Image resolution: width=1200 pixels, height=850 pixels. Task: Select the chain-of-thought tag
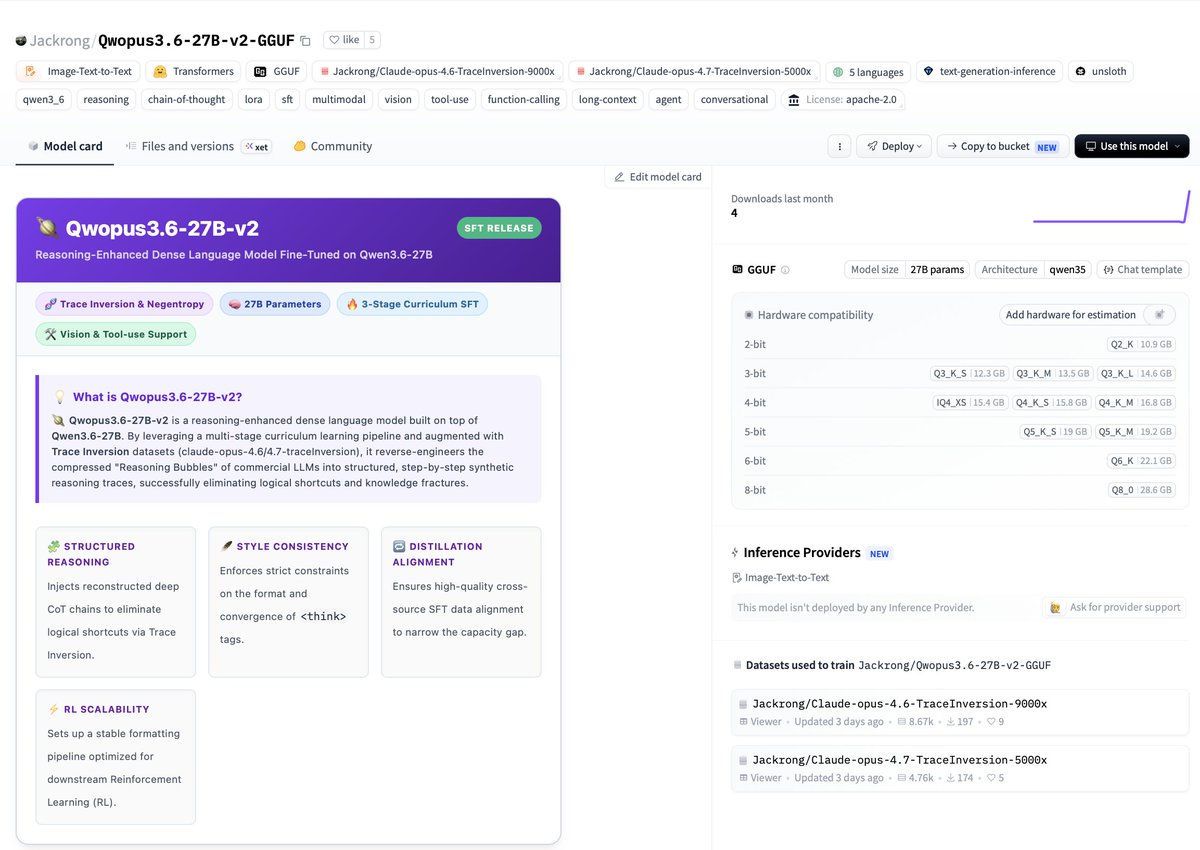click(186, 100)
